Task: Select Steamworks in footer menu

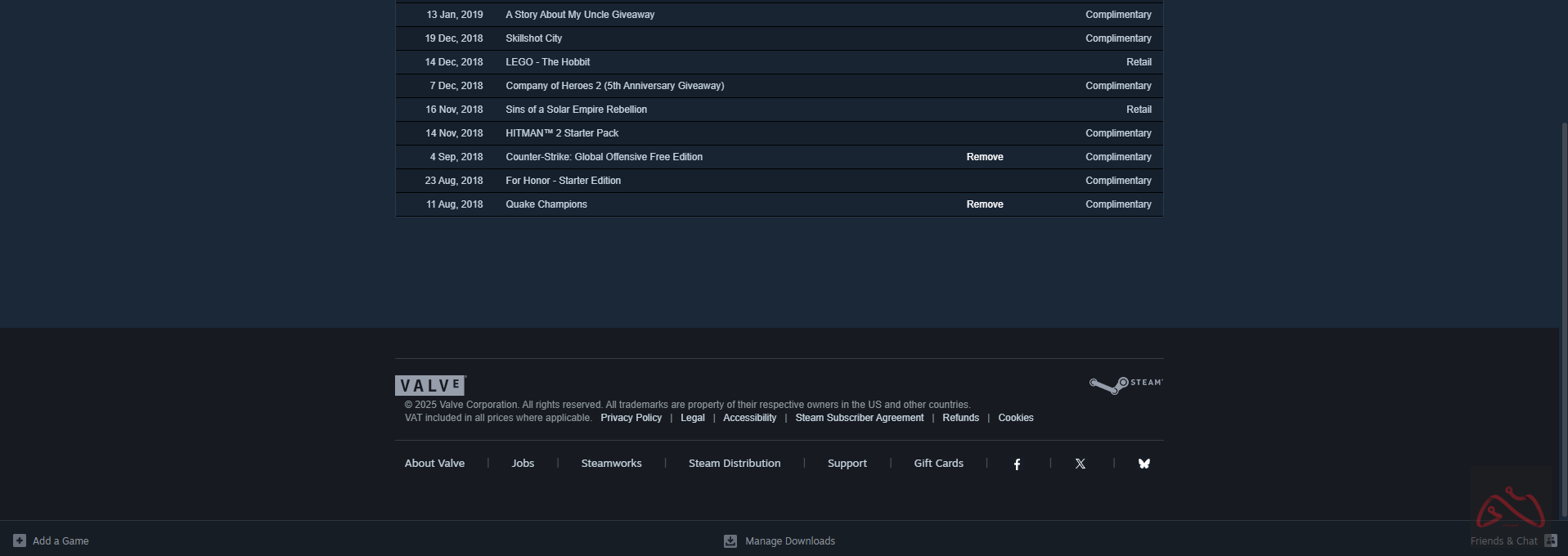Action: pos(611,464)
